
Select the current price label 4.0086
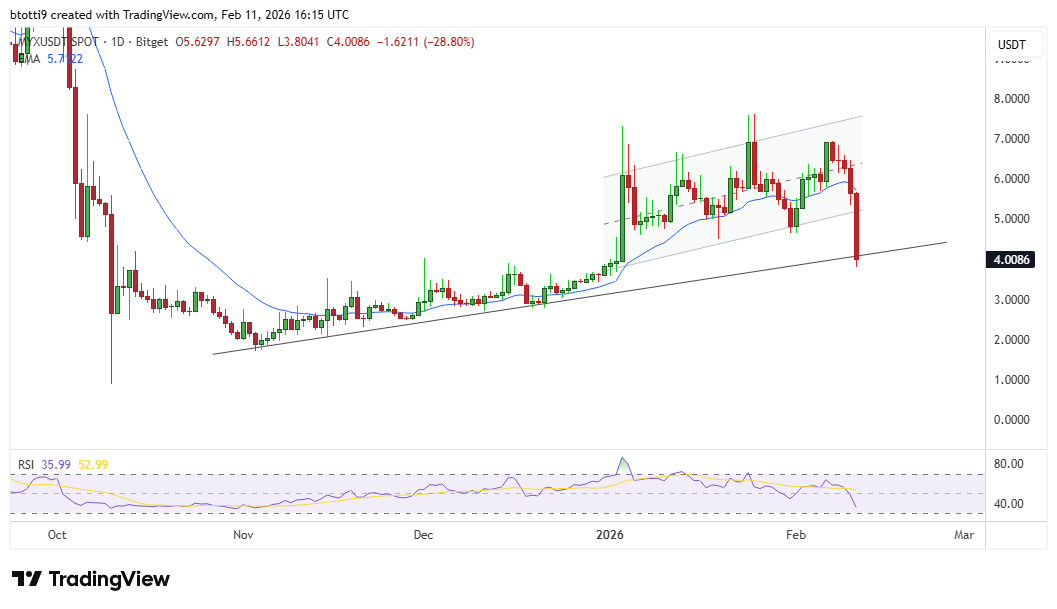click(1010, 259)
